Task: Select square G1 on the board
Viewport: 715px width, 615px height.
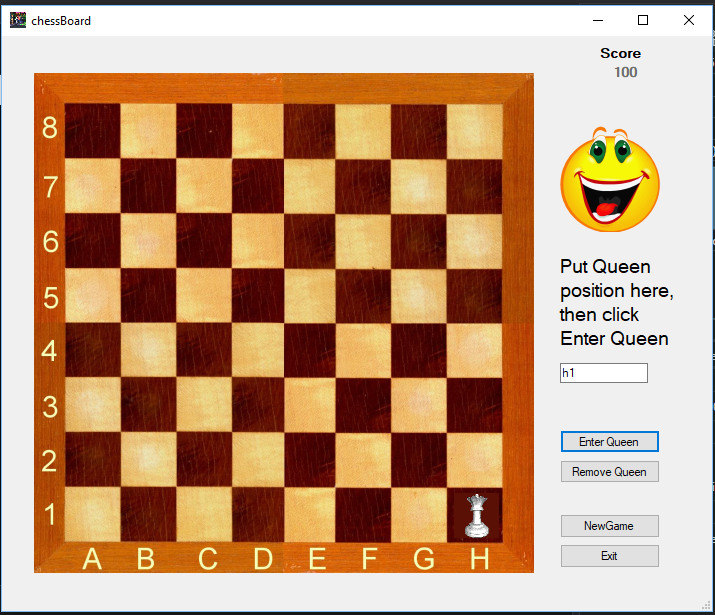Action: 419,514
